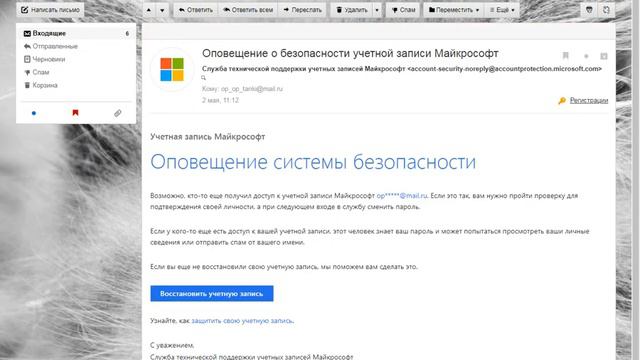Open защитить свою учетную запись link
Image resolution: width=640 pixels, height=360 pixels.
pos(242,321)
